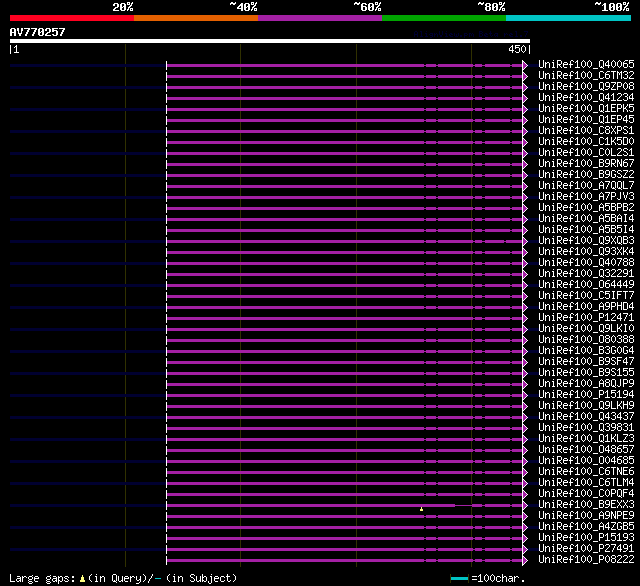Select UniRef100_O04685 label
This screenshot has width=640, height=586.
click(586, 461)
